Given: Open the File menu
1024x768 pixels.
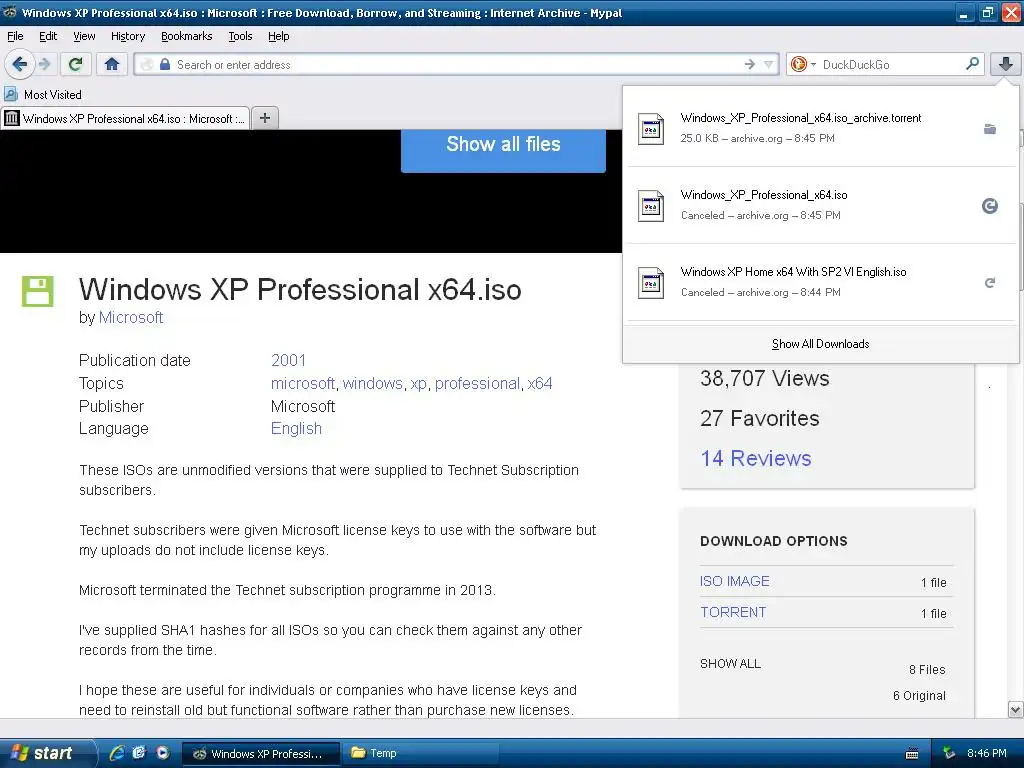Looking at the screenshot, I should coord(15,37).
